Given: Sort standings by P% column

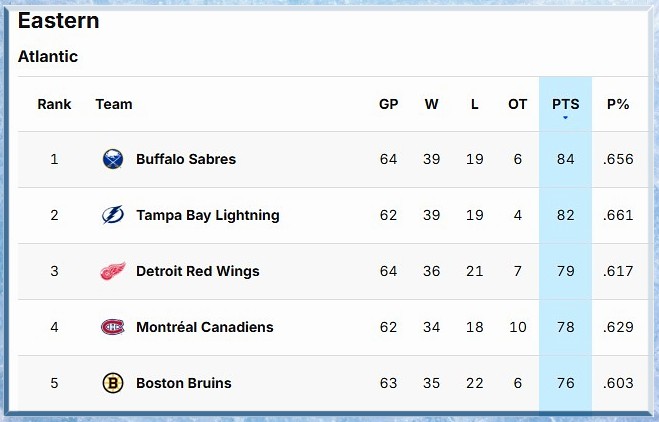Looking at the screenshot, I should pos(618,104).
